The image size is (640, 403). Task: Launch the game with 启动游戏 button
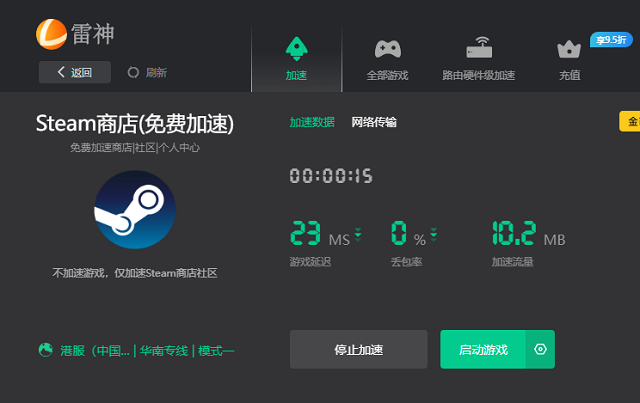click(x=483, y=350)
